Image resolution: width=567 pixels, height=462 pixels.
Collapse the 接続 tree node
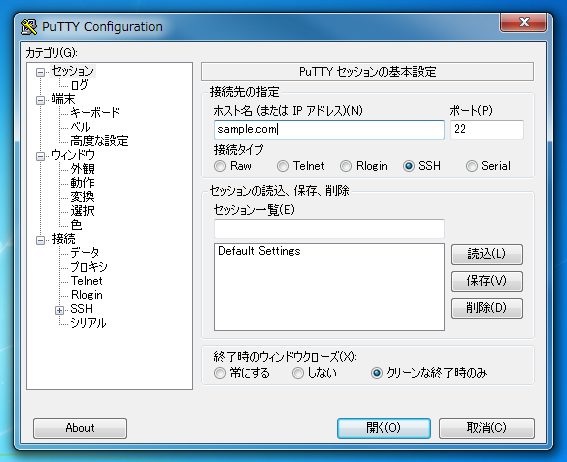pos(40,240)
